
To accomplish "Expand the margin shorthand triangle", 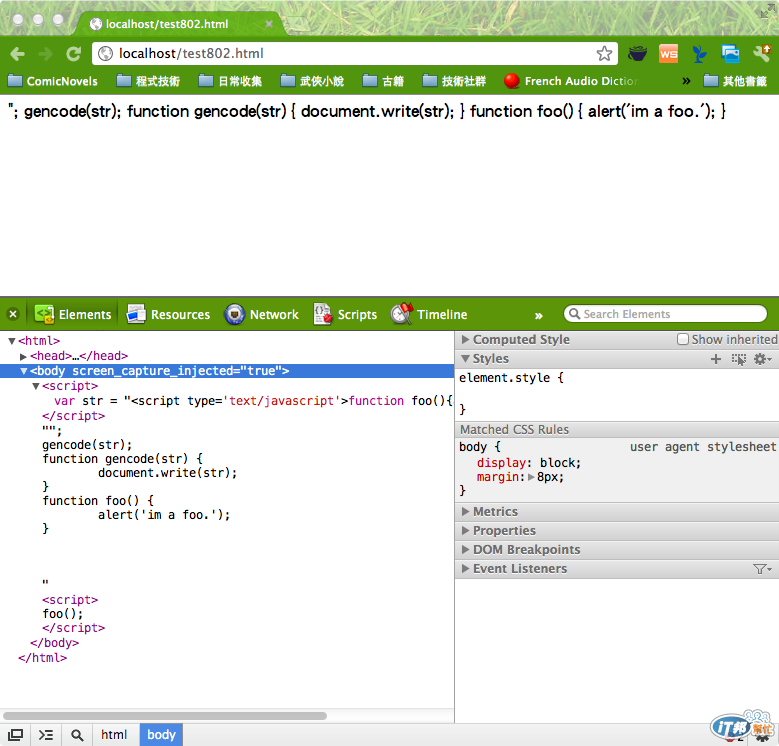I will 531,477.
